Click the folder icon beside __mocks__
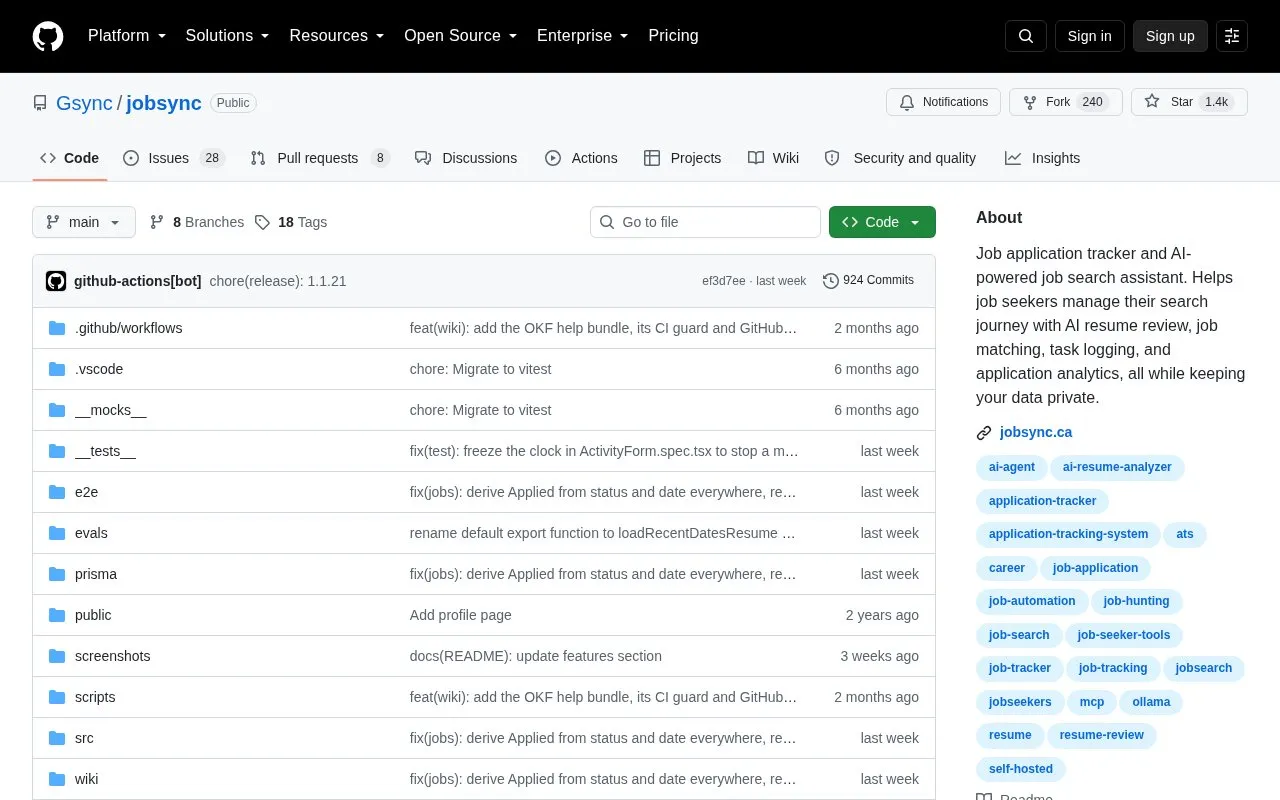Screen dimensions: 1280x800 coord(57,410)
